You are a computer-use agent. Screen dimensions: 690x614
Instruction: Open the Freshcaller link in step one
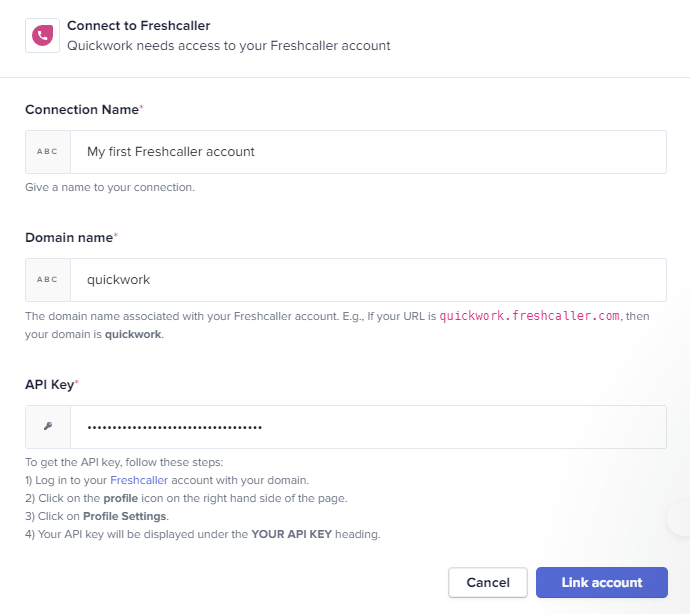coord(139,480)
